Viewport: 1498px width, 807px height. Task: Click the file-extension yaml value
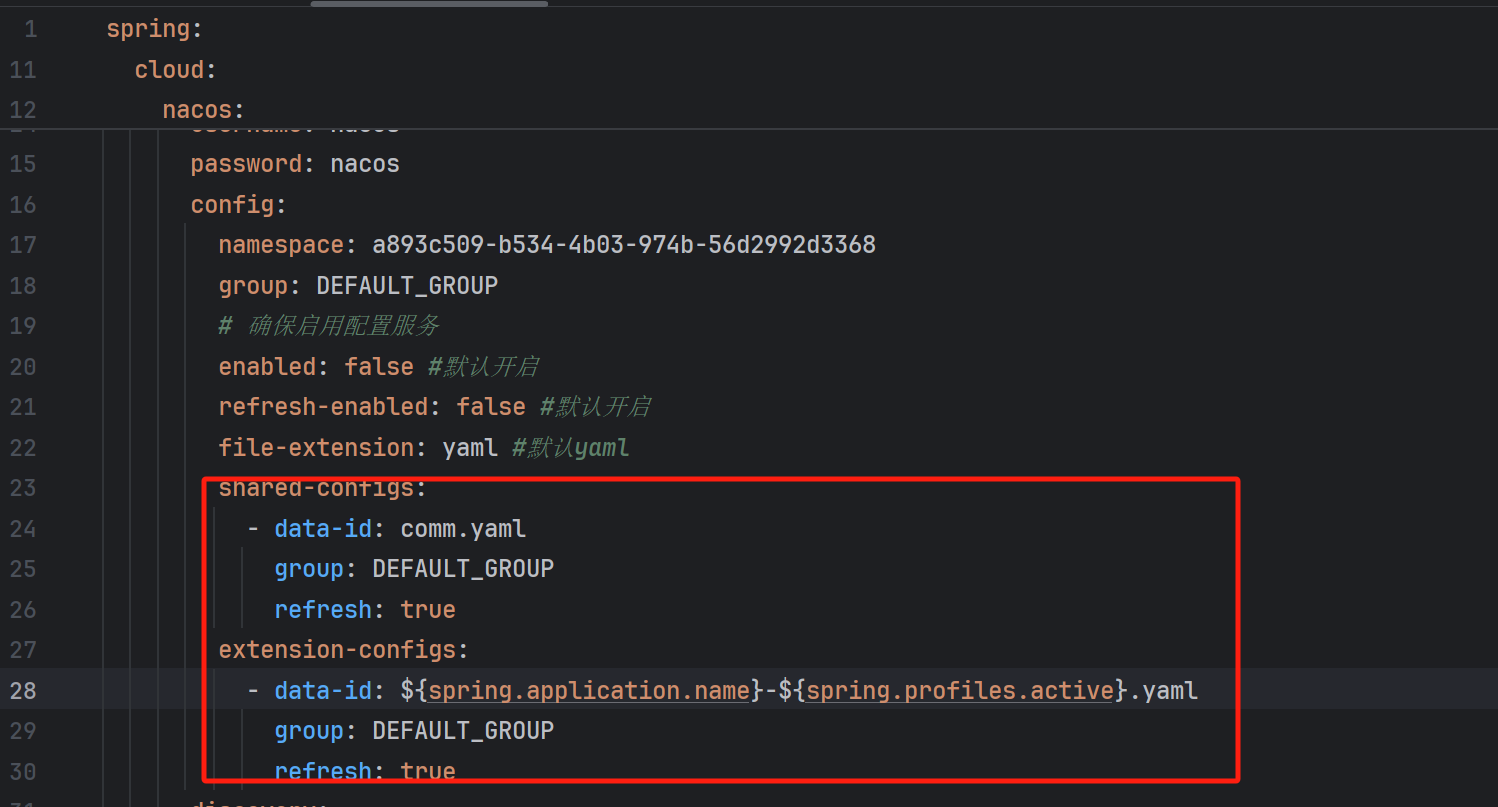470,447
